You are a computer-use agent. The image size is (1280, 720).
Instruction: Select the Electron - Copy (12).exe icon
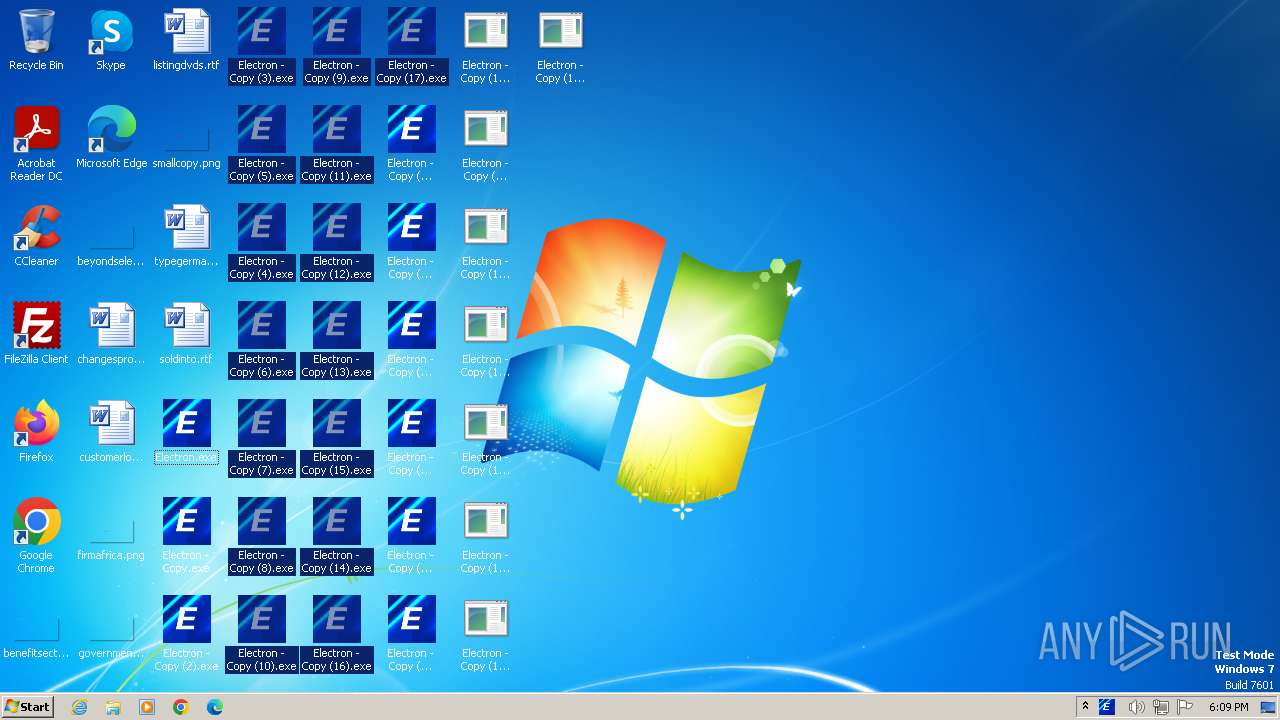(x=336, y=241)
